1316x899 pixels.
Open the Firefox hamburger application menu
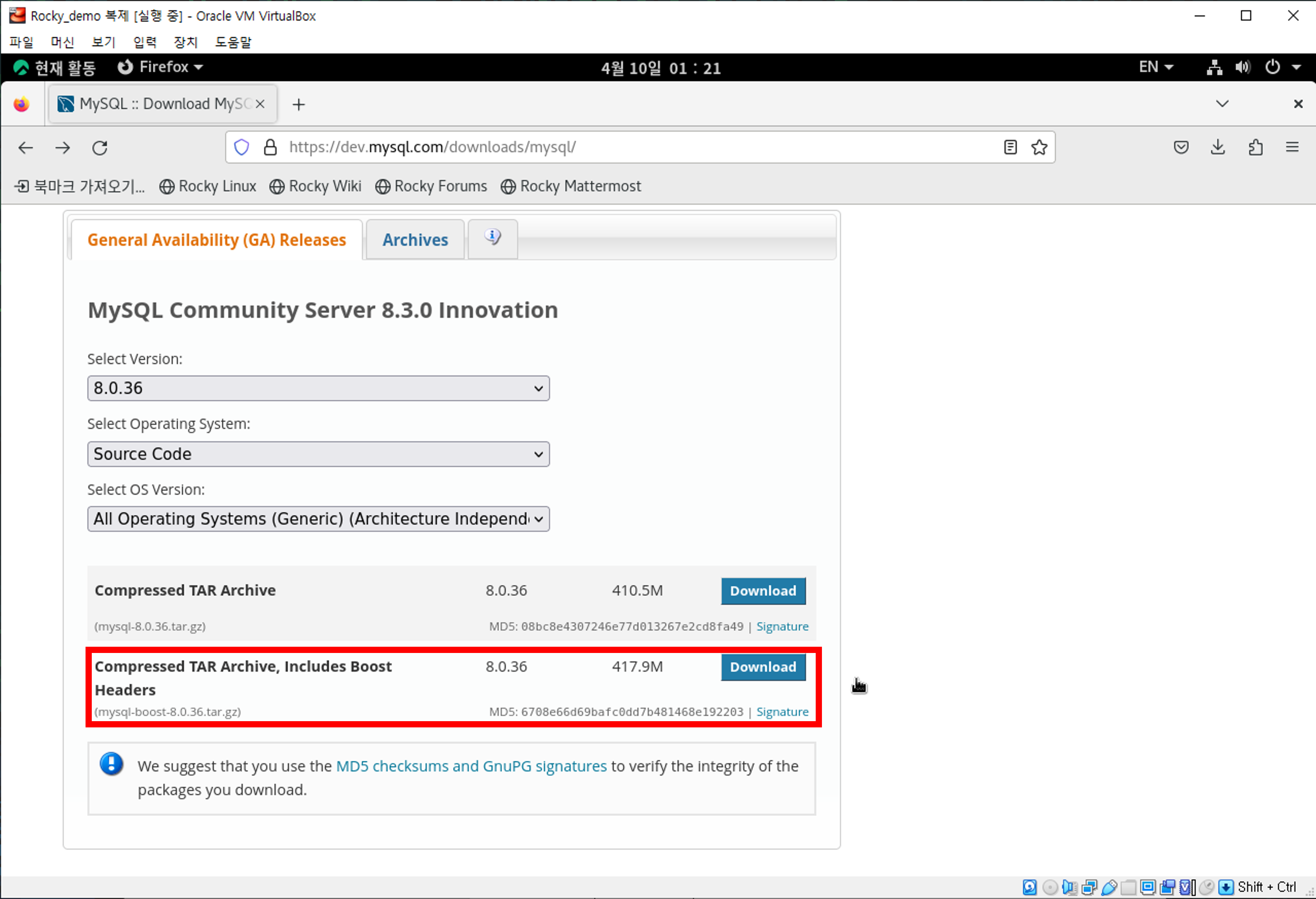tap(1291, 147)
